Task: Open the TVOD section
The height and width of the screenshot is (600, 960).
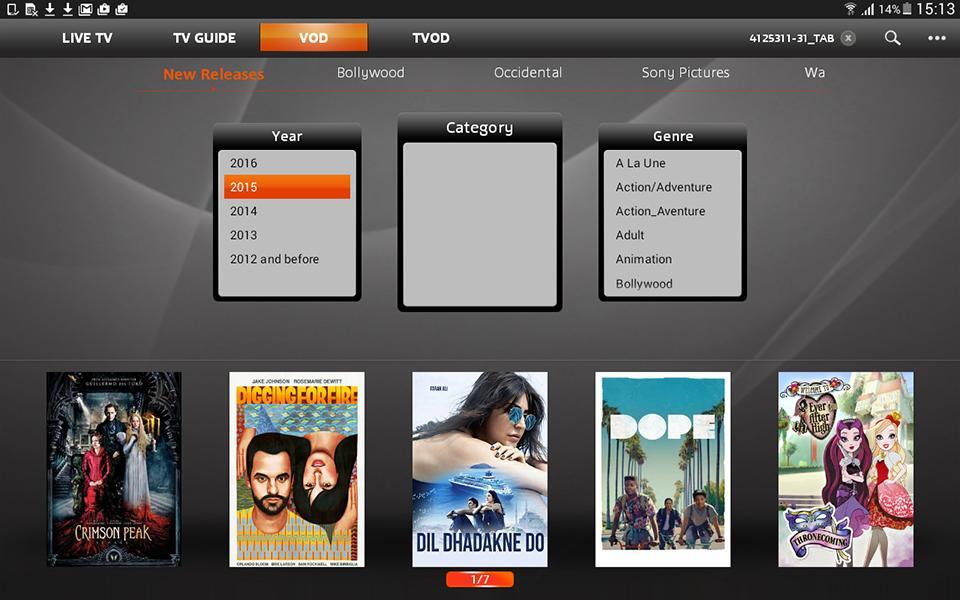Action: point(430,37)
